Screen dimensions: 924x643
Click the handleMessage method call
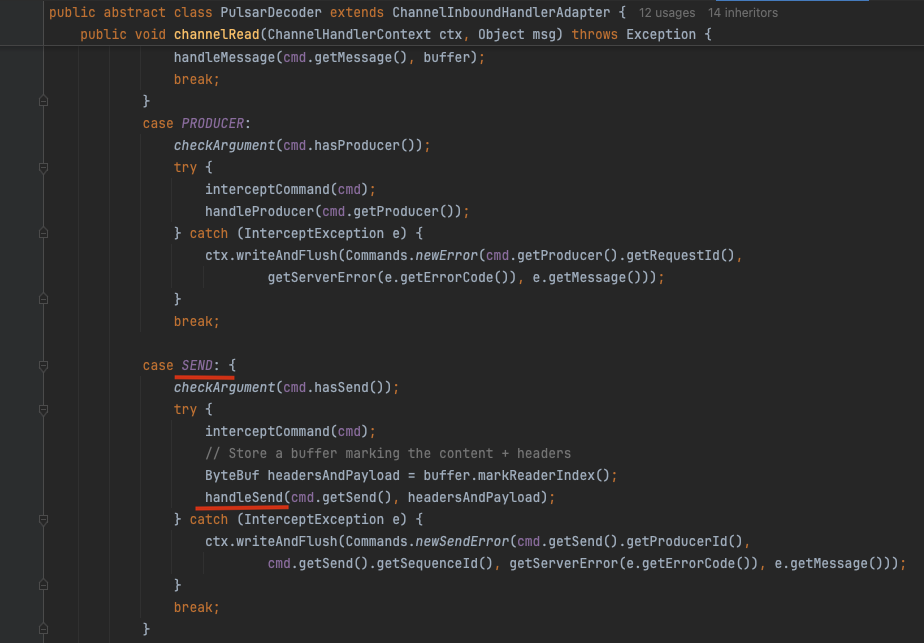point(224,58)
